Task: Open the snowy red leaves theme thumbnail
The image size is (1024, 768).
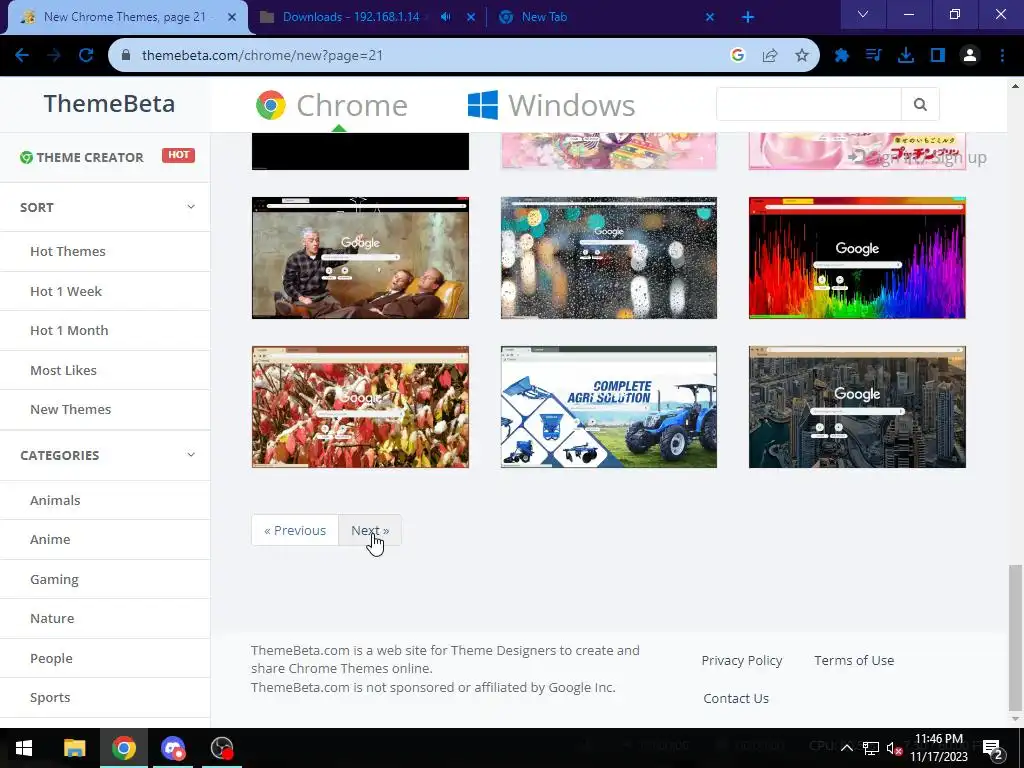Action: pyautogui.click(x=360, y=407)
